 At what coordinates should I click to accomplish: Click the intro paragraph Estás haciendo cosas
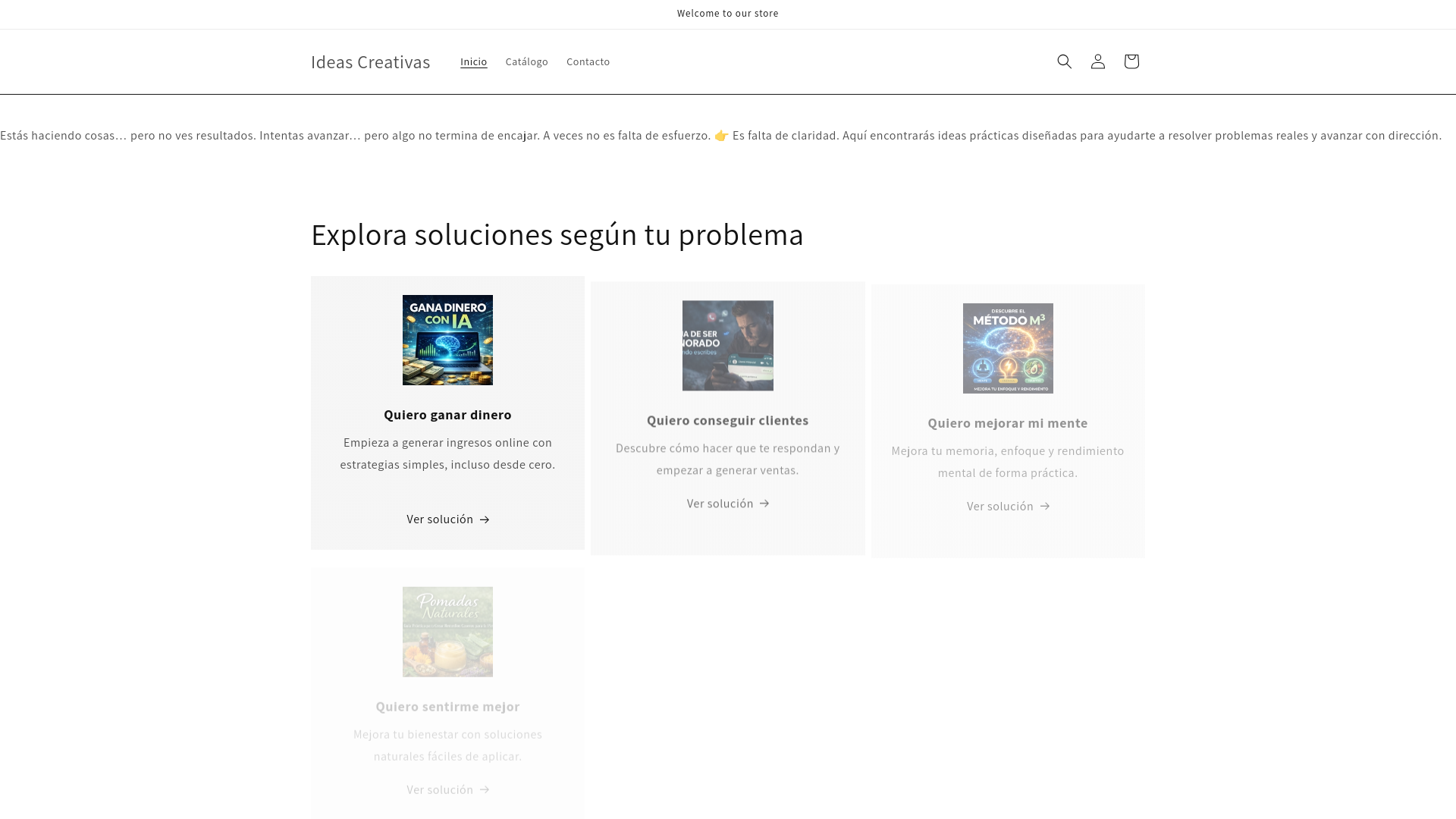pyautogui.click(x=721, y=136)
